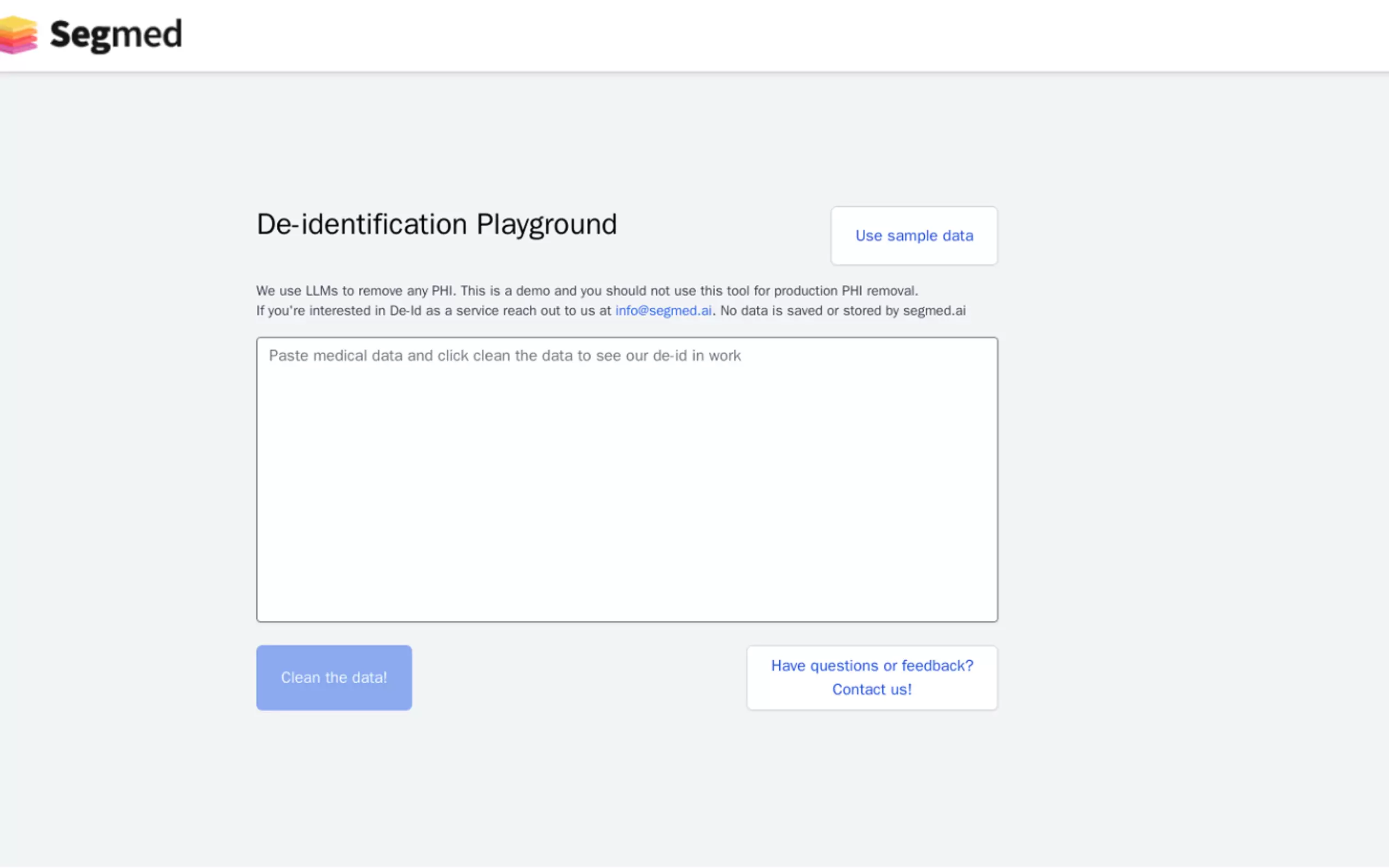This screenshot has height=868, width=1389.
Task: Click trailing 'segmed.ai' text after 'stored by'
Action: tap(934, 310)
